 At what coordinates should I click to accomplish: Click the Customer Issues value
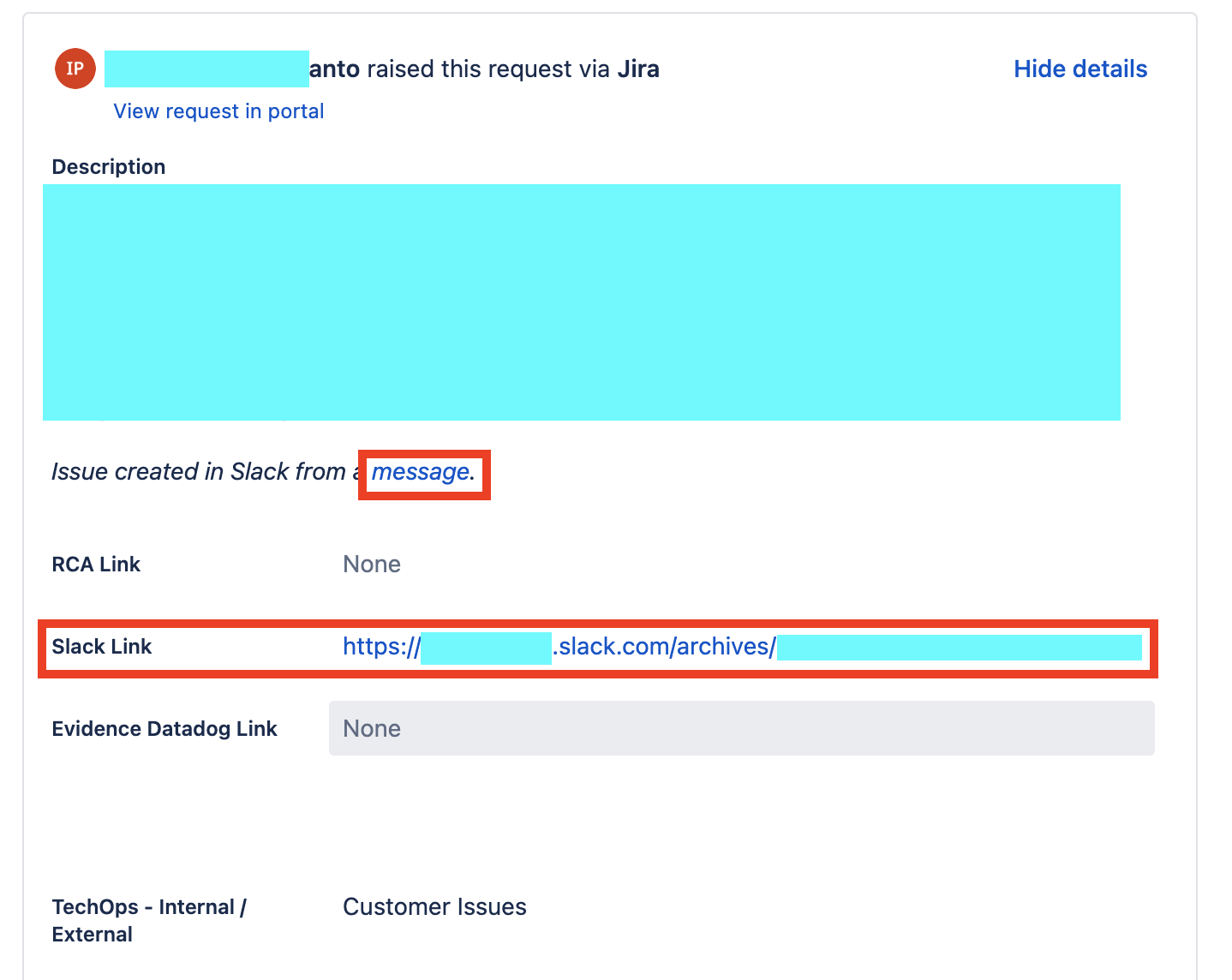(x=434, y=907)
